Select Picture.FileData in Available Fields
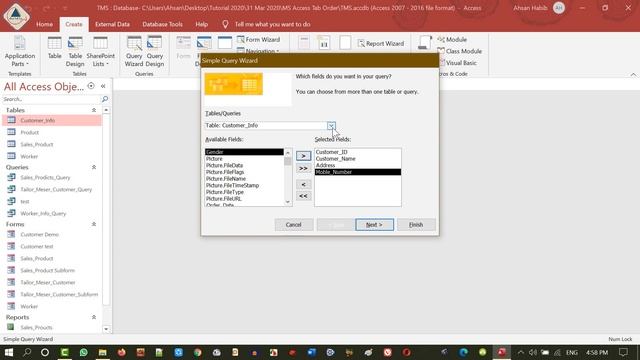This screenshot has width=640, height=360. pyautogui.click(x=244, y=165)
